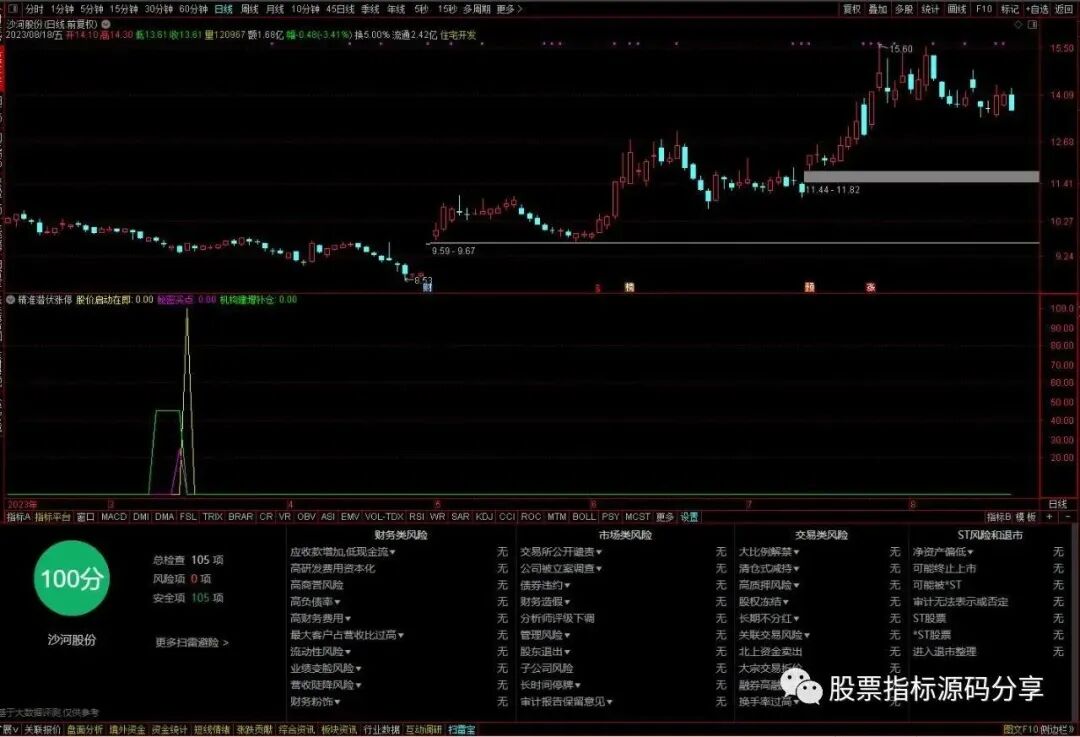Screen dimensions: 1080x737
Task: Switch to 分时 chart period
Action: point(34,10)
